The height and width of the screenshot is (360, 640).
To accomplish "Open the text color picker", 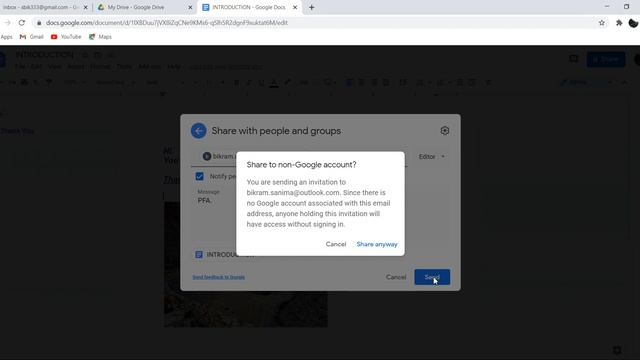I will (274, 83).
